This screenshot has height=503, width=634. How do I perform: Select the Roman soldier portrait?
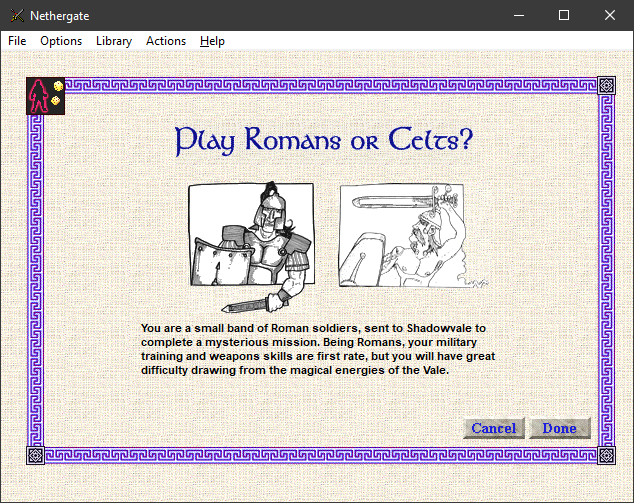(x=251, y=246)
